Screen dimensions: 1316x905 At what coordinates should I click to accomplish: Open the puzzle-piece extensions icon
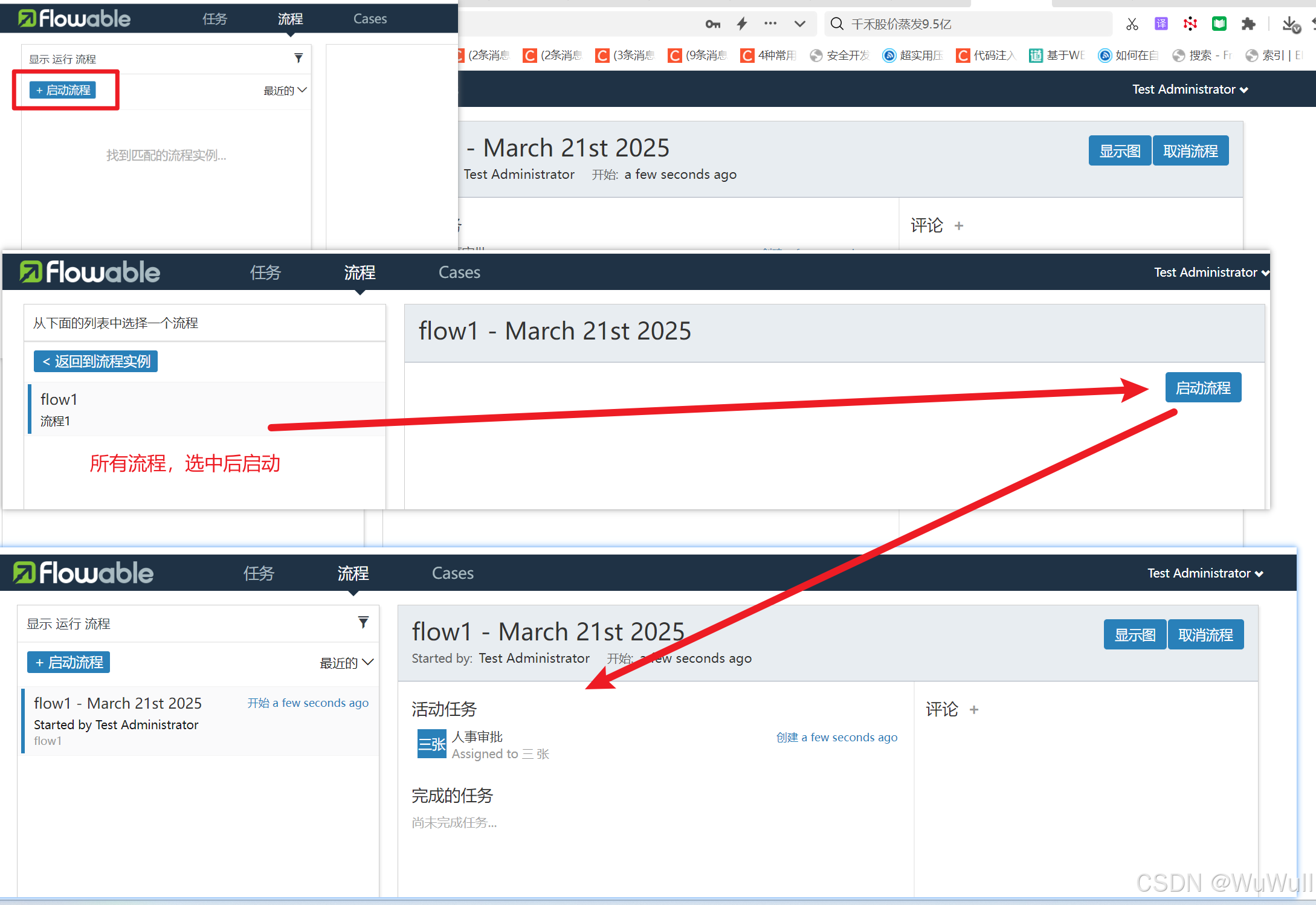(x=1248, y=24)
